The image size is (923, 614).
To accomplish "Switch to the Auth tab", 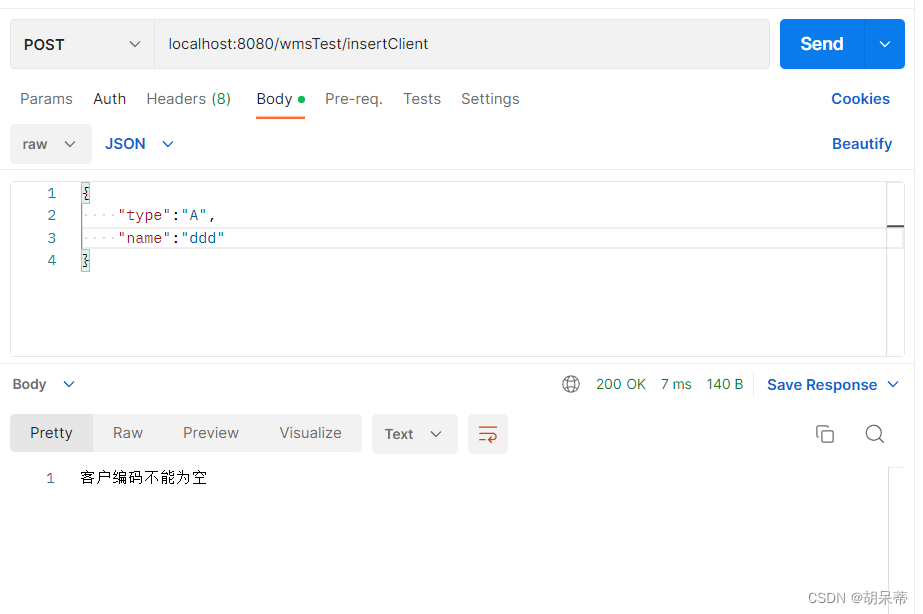I will 109,99.
